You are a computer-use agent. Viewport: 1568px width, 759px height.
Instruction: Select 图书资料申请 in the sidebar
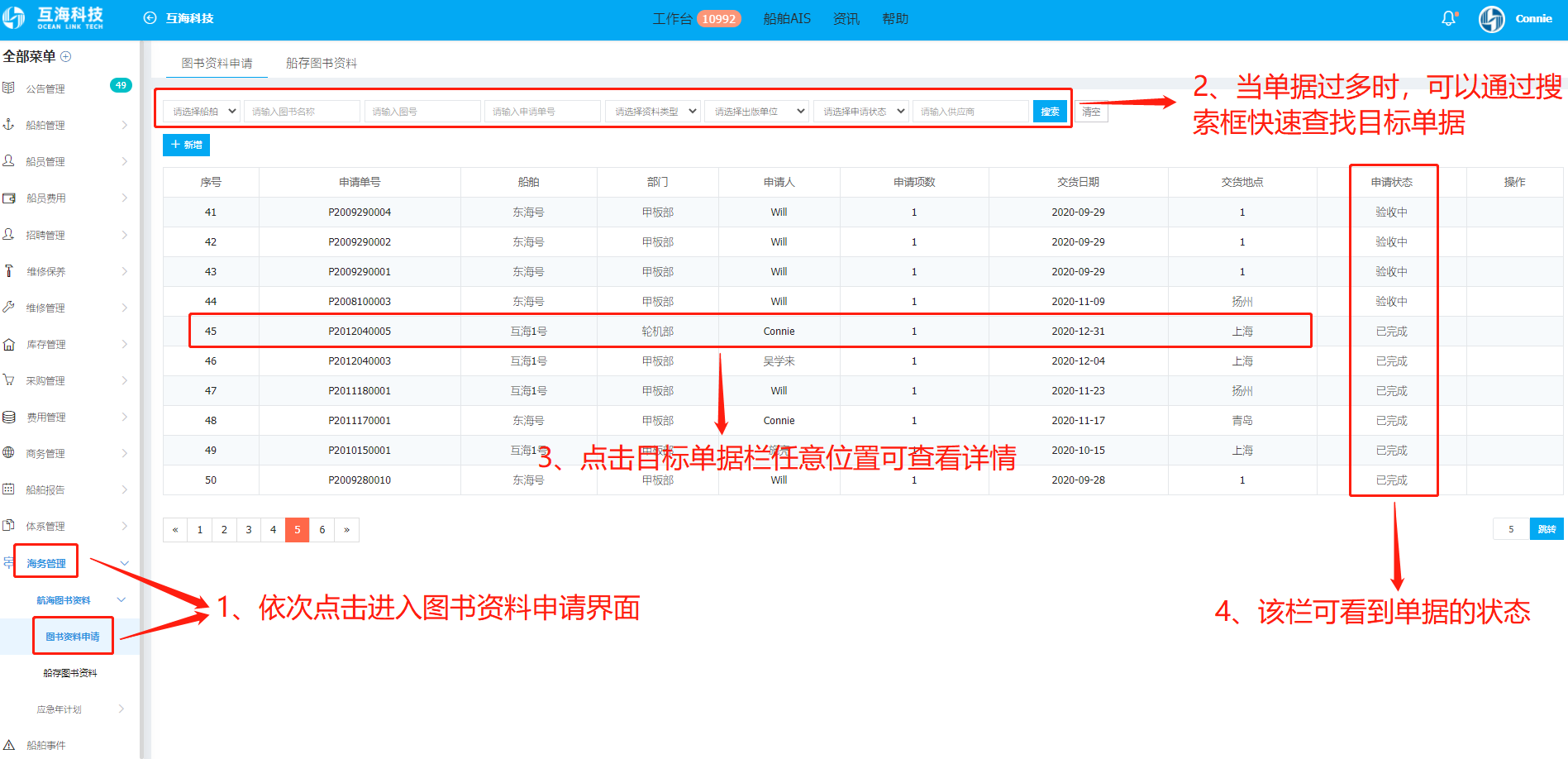tap(73, 636)
